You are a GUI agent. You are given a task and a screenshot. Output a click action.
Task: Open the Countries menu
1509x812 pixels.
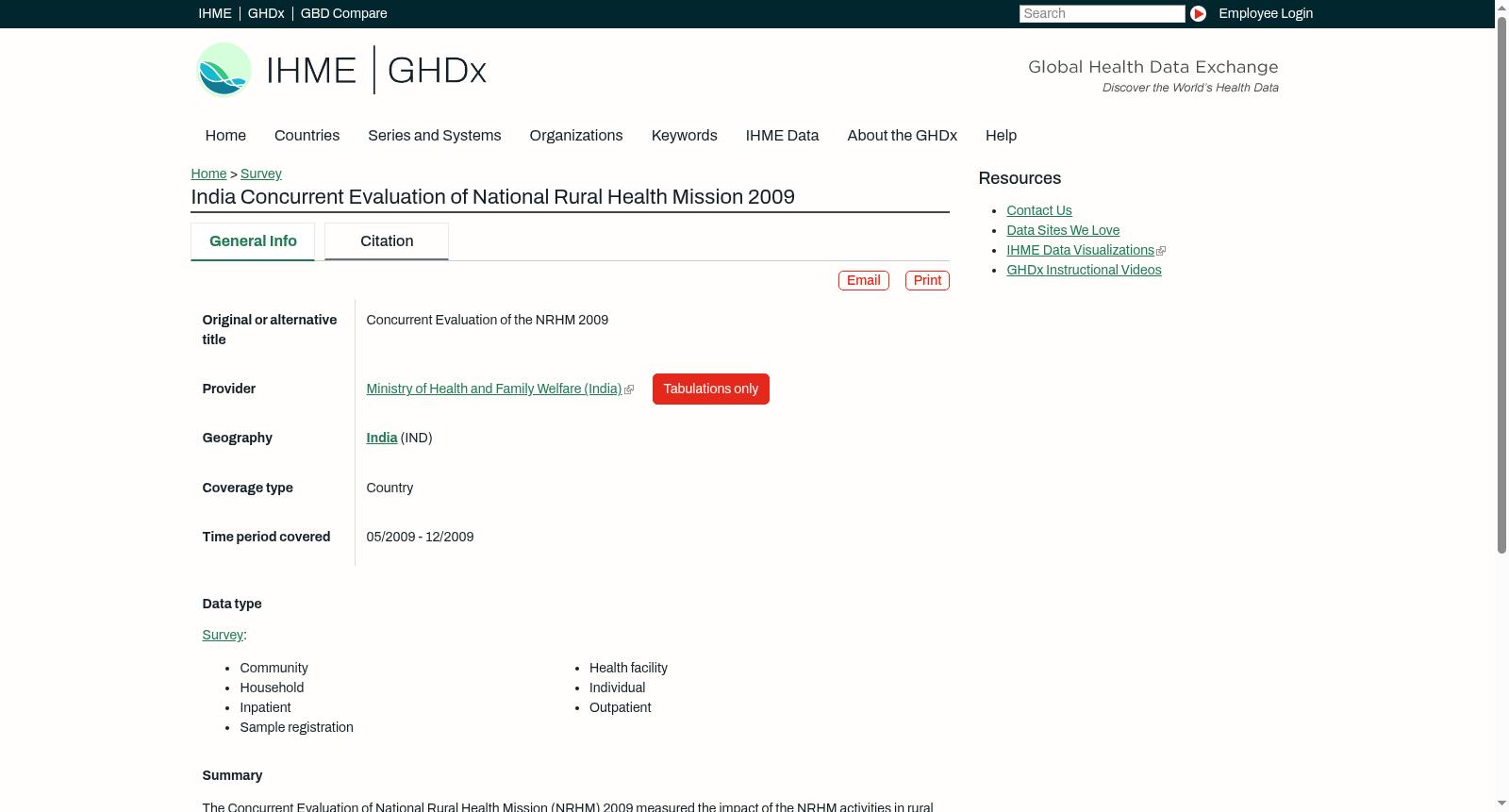(x=307, y=135)
